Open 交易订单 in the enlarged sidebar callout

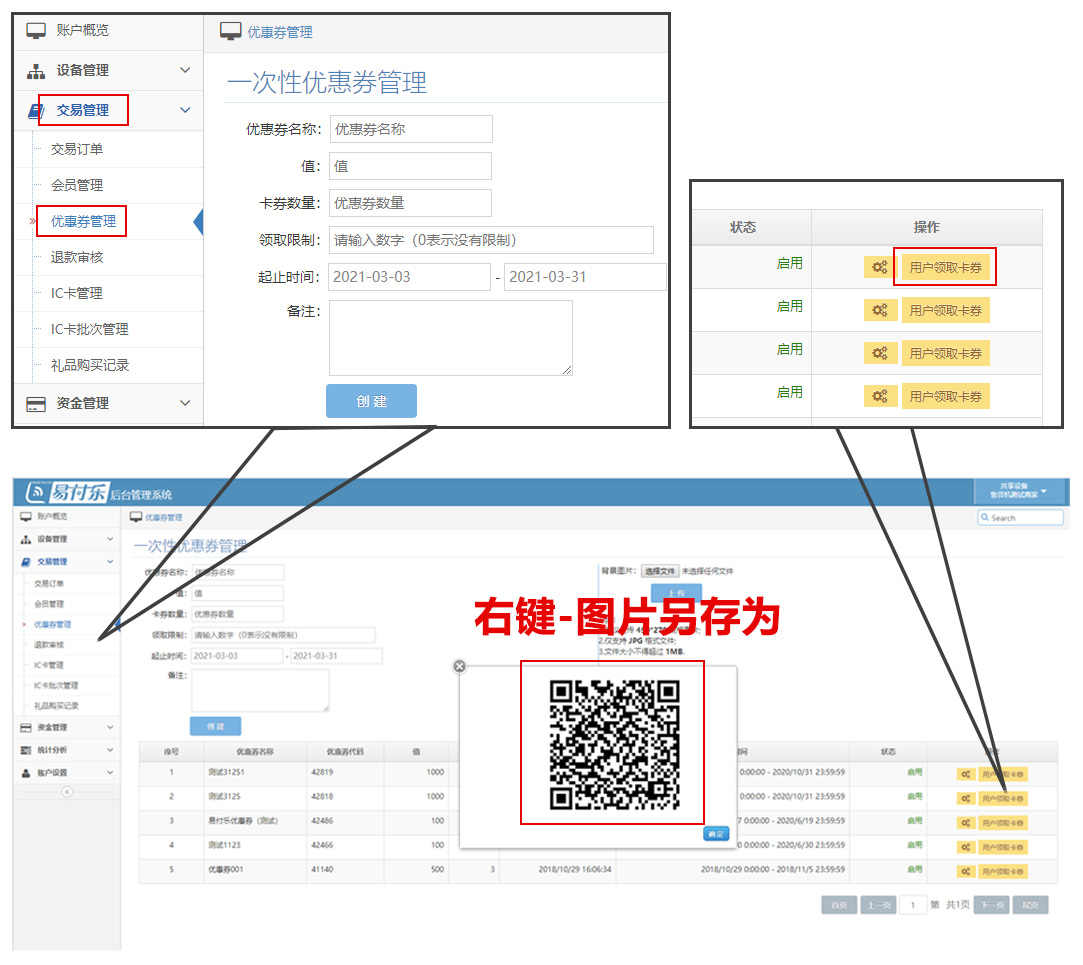77,149
